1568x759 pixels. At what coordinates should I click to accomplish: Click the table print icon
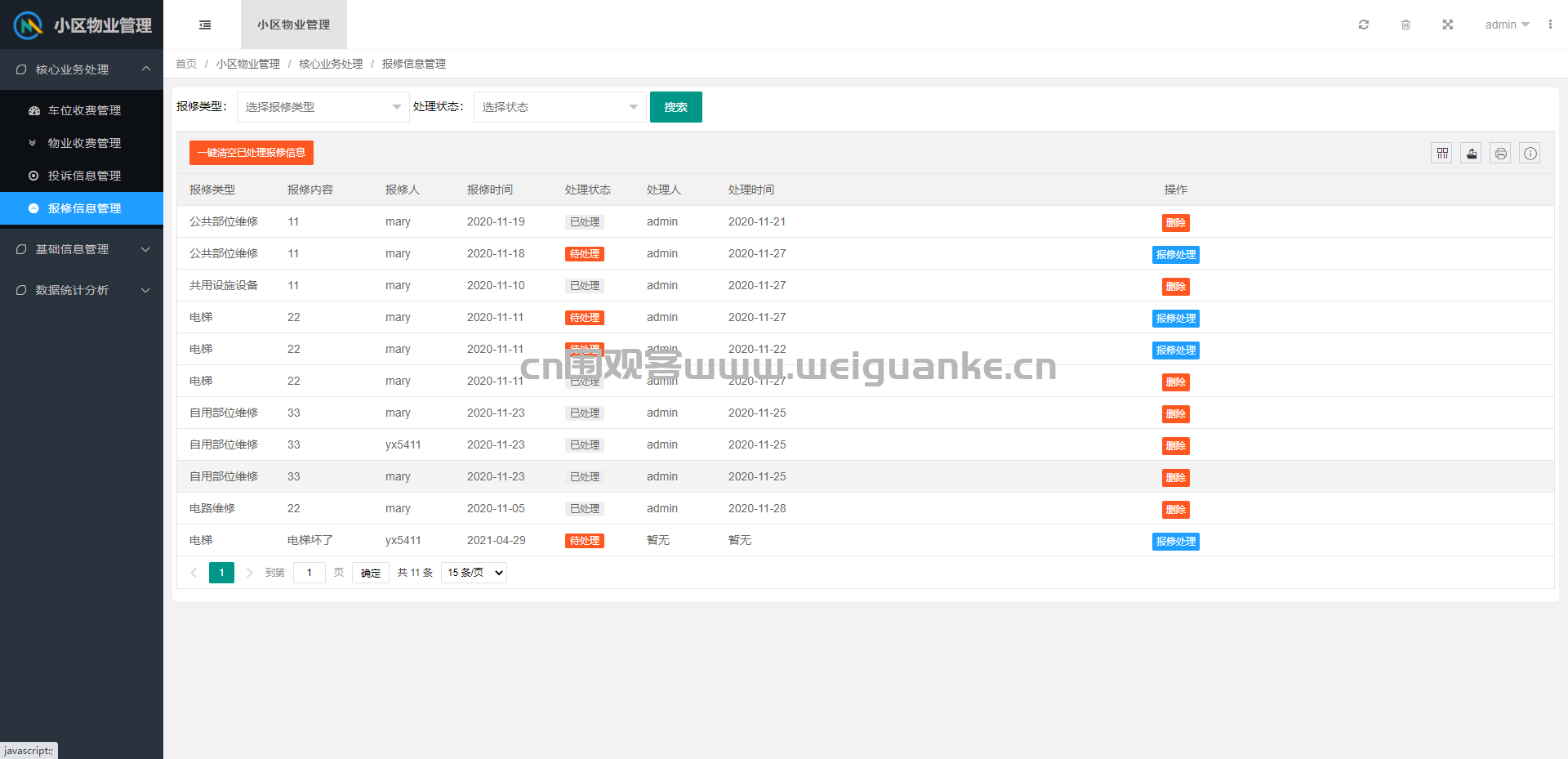point(1501,153)
